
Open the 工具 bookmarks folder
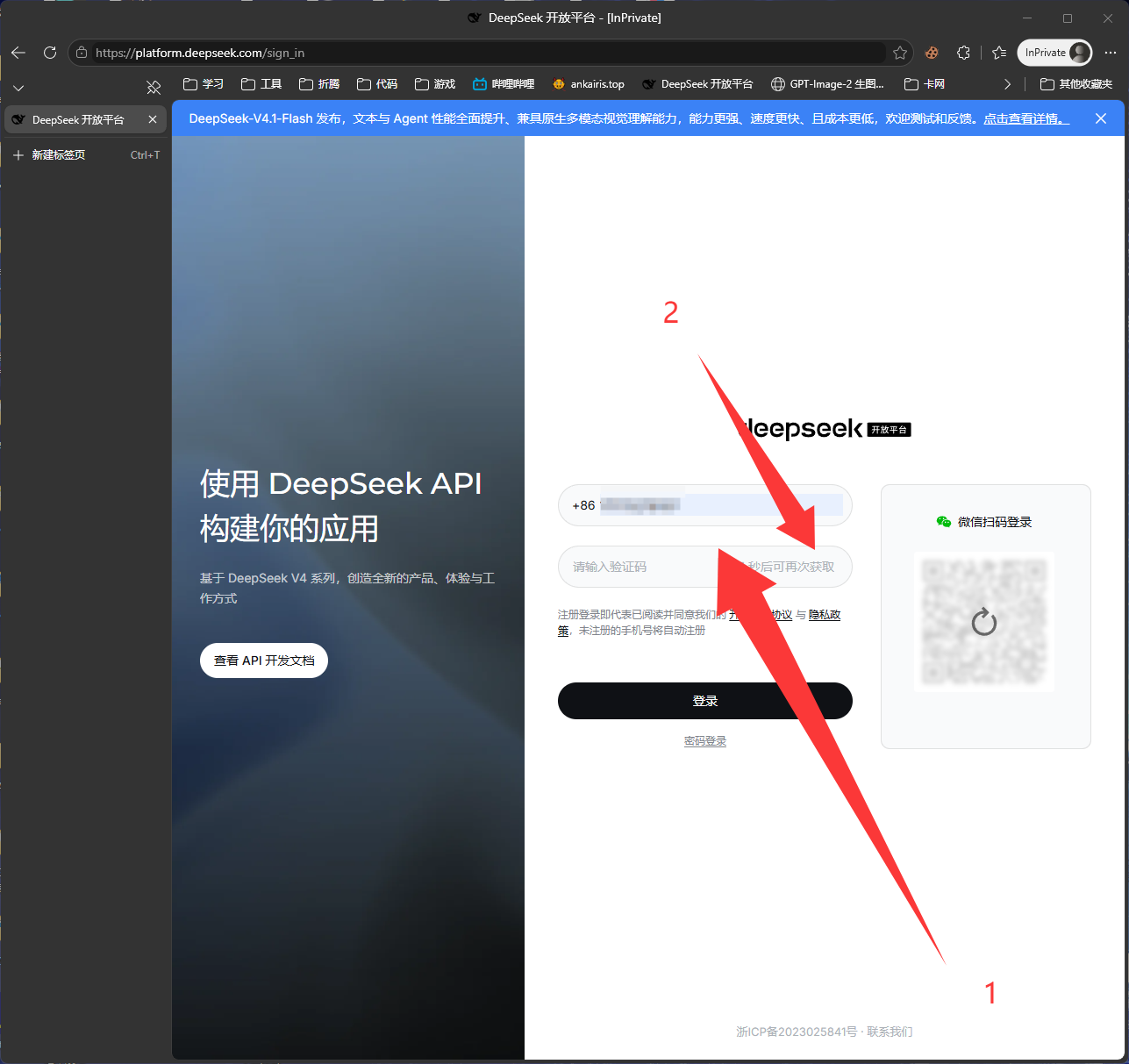tap(261, 84)
